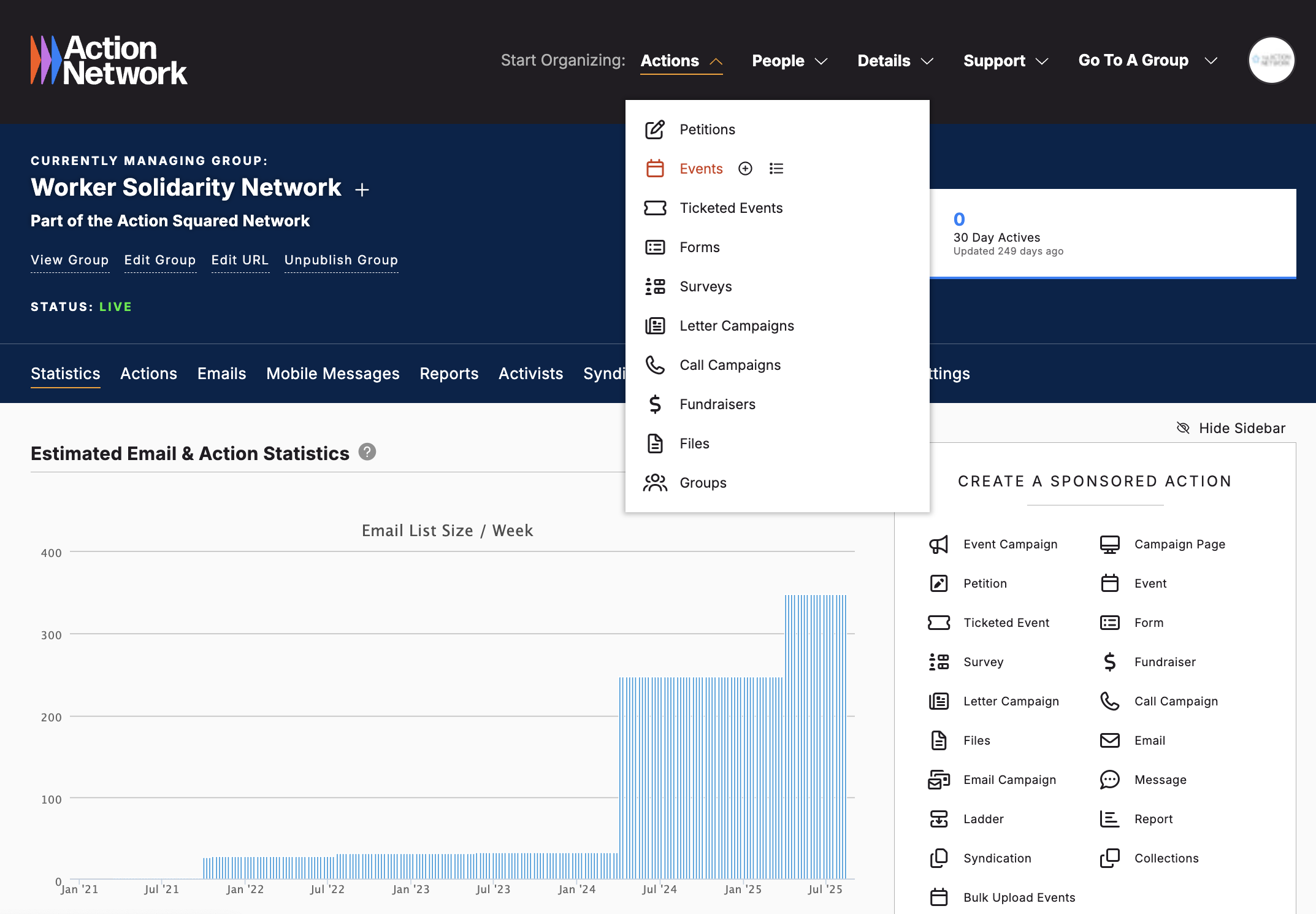Image resolution: width=1316 pixels, height=914 pixels.
Task: Switch to the Statistics tab
Action: [x=66, y=374]
